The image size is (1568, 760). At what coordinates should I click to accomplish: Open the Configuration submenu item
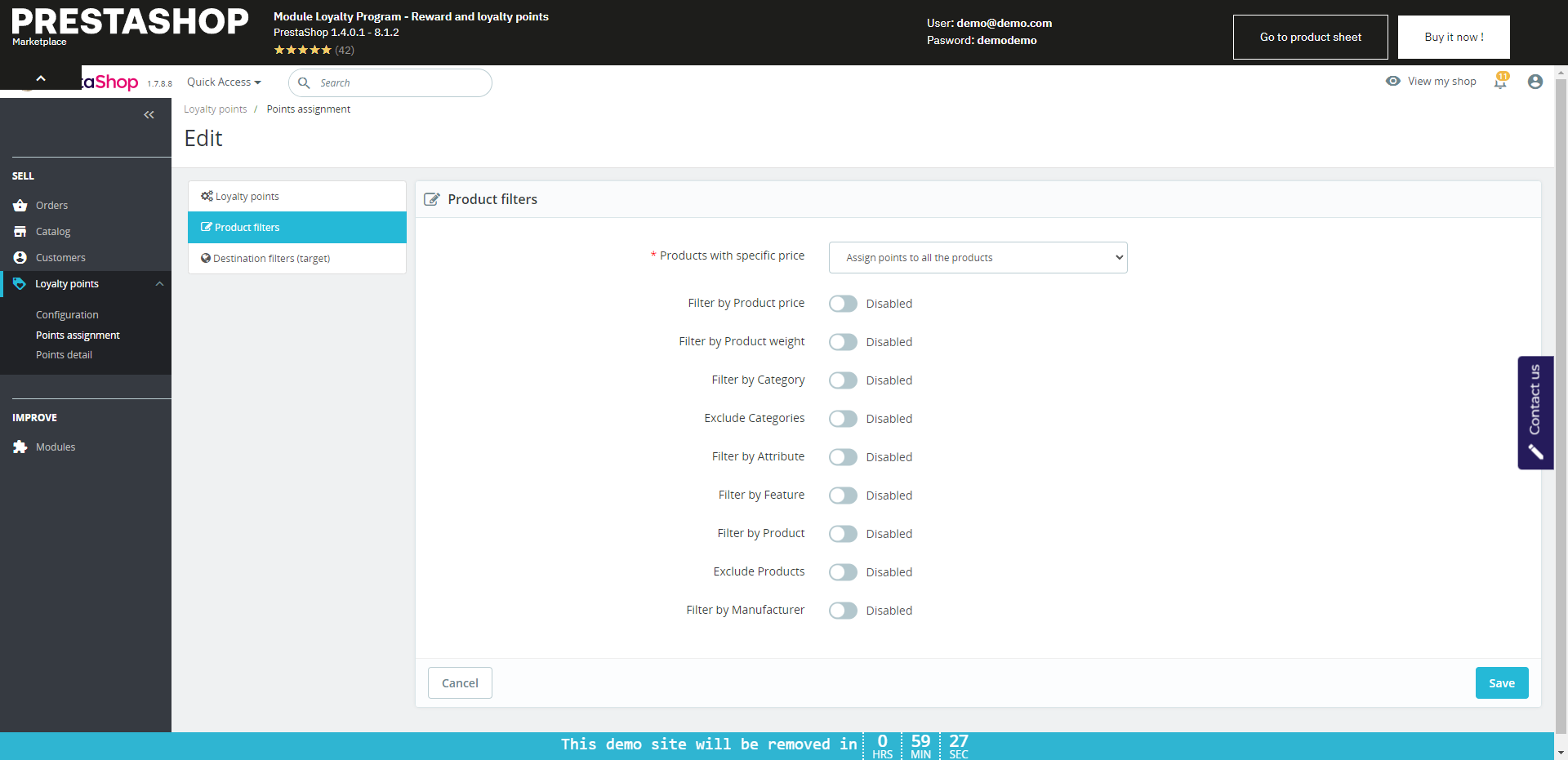[x=67, y=315]
